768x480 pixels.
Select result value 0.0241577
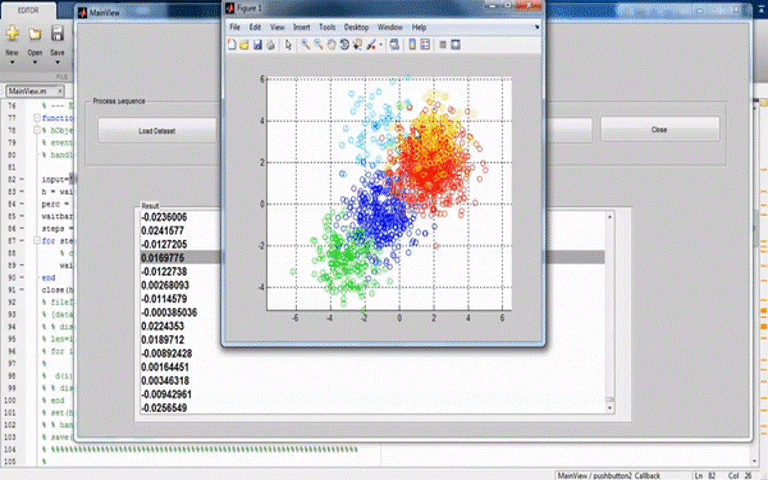163,231
